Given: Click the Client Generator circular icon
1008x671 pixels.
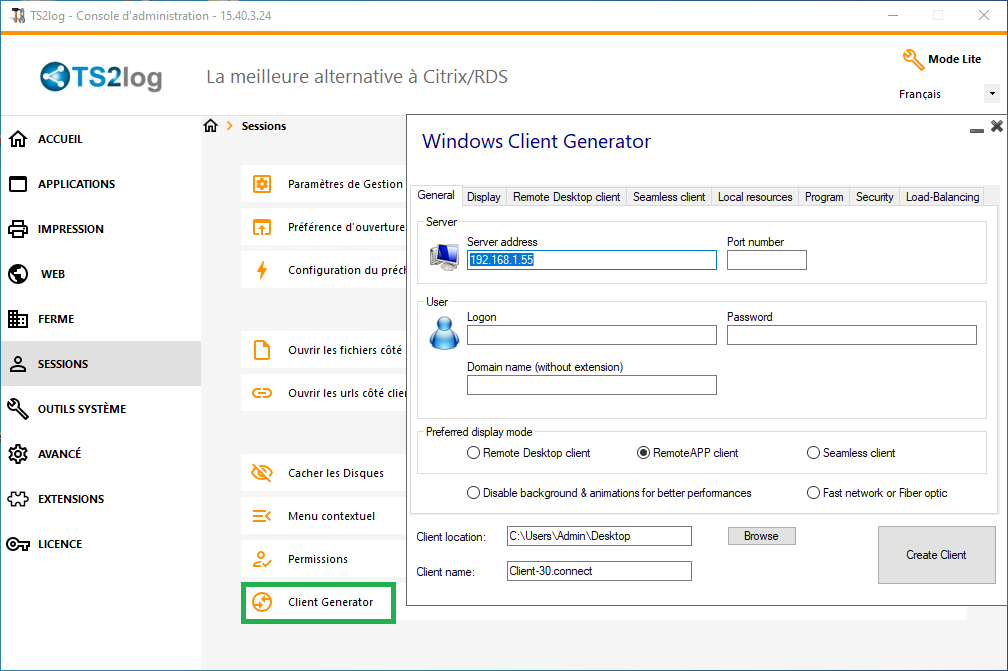Looking at the screenshot, I should click(x=262, y=602).
